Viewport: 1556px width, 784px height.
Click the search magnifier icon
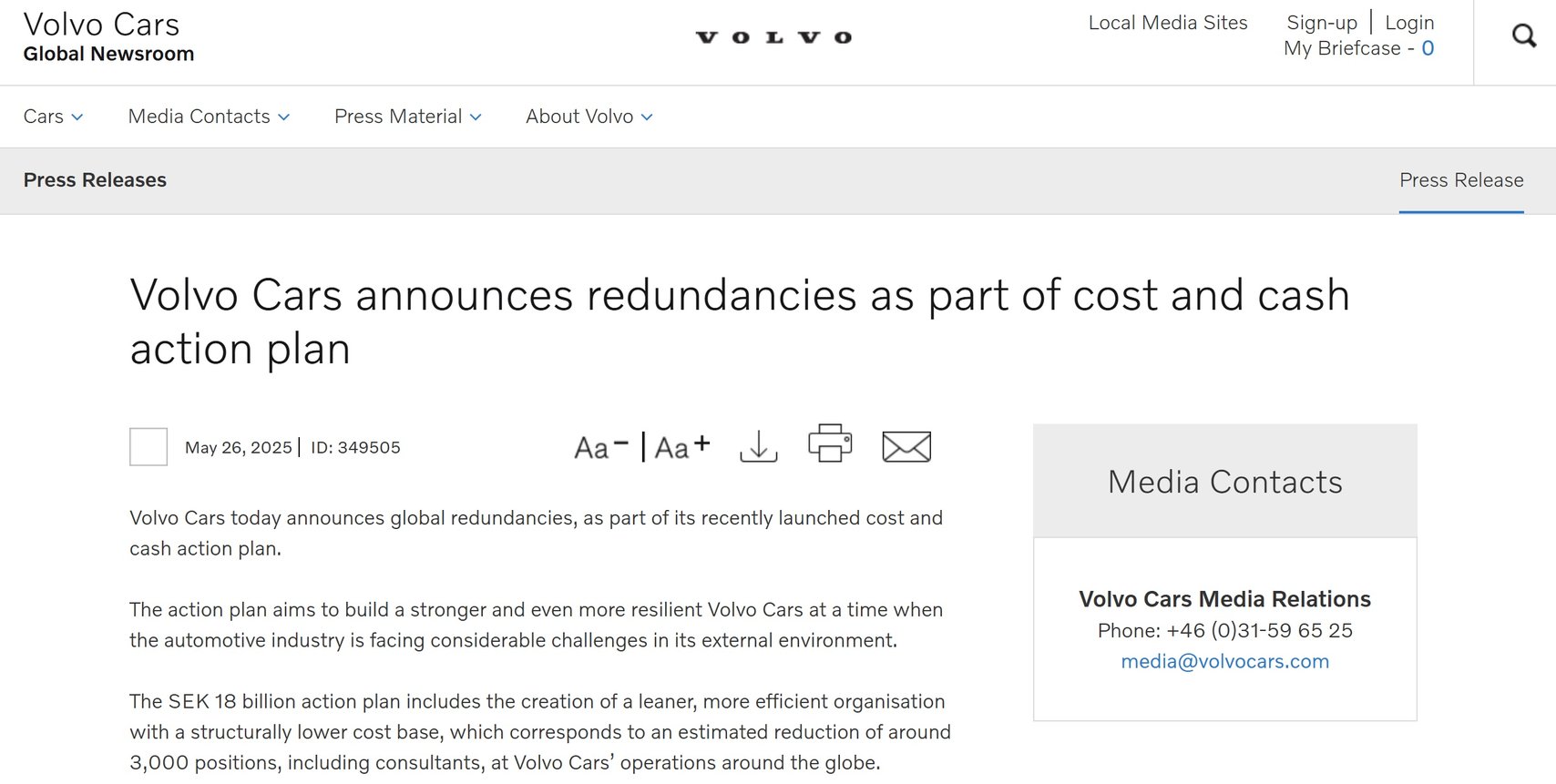[x=1523, y=36]
